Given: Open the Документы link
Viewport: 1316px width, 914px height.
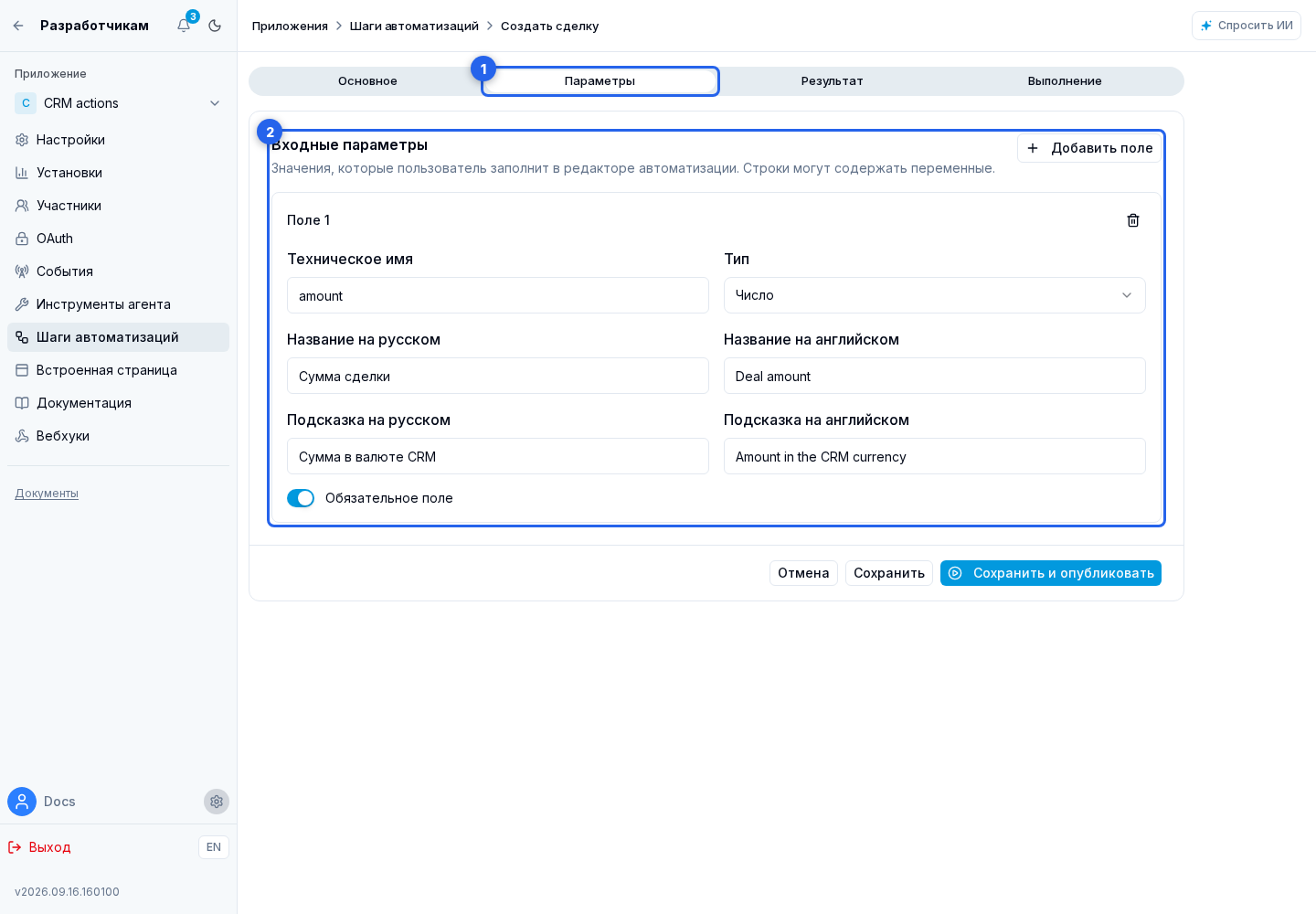Looking at the screenshot, I should (x=47, y=494).
